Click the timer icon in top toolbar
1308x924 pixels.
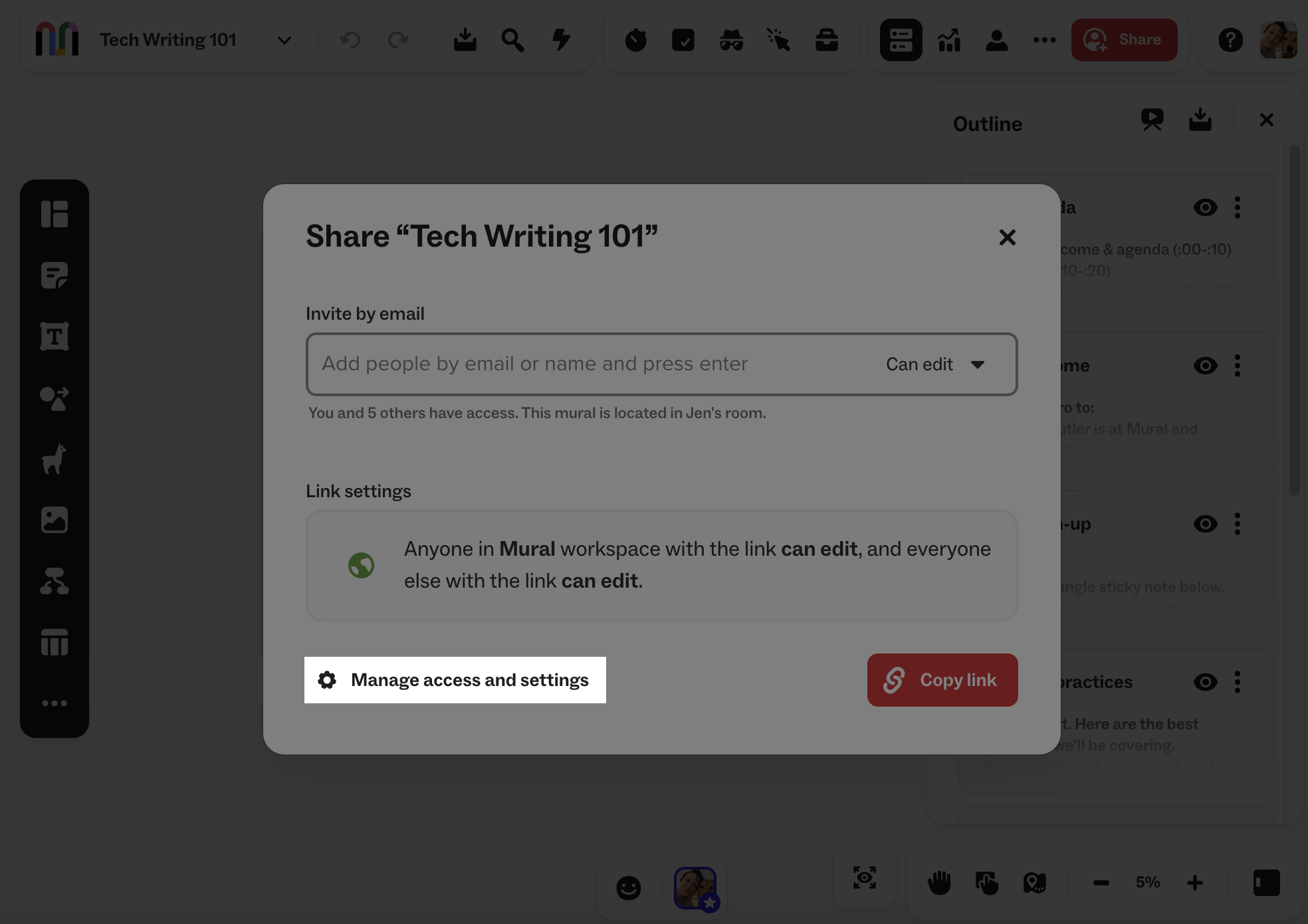(635, 40)
